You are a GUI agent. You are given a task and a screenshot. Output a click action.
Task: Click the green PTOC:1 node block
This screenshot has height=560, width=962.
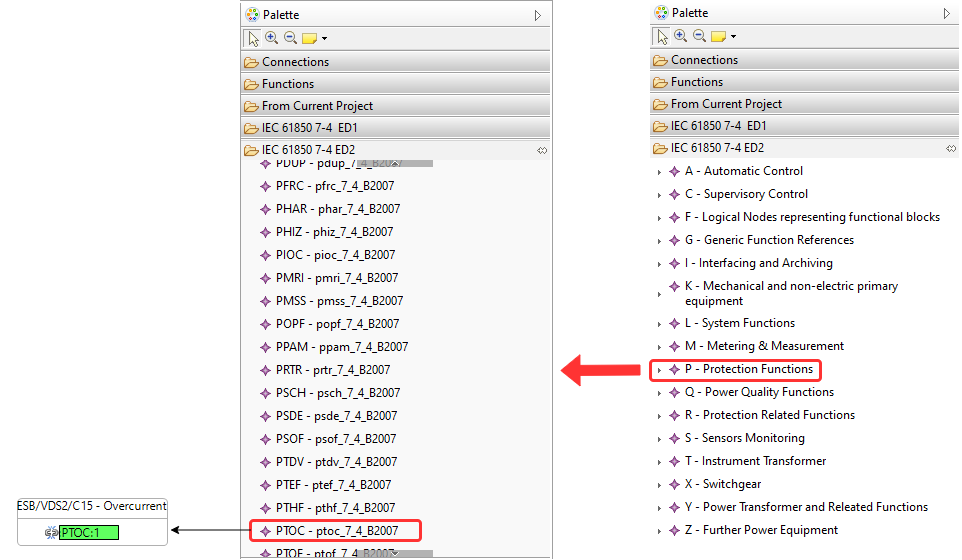(88, 533)
